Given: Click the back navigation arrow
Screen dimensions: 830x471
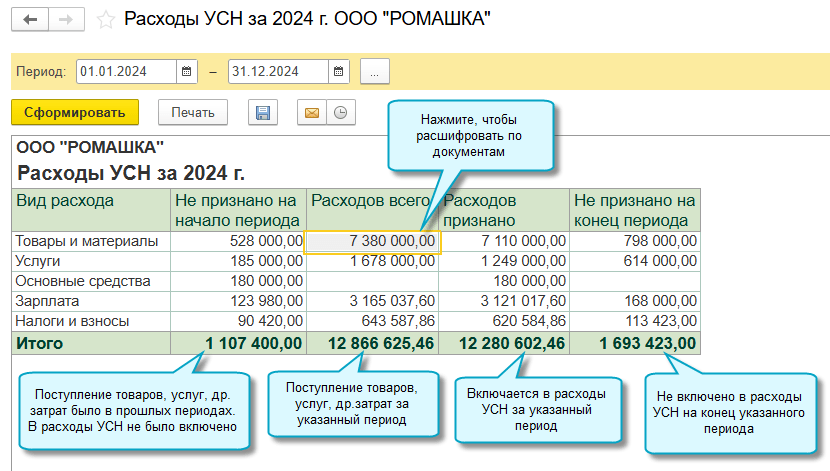Looking at the screenshot, I should click(x=30, y=20).
